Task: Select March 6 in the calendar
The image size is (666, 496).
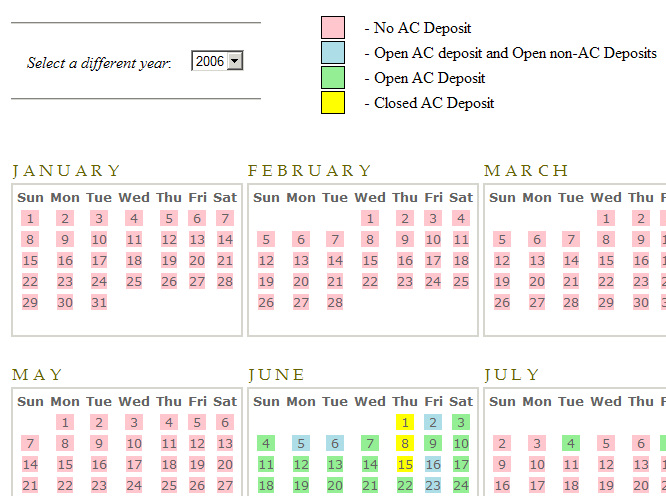Action: (x=537, y=240)
